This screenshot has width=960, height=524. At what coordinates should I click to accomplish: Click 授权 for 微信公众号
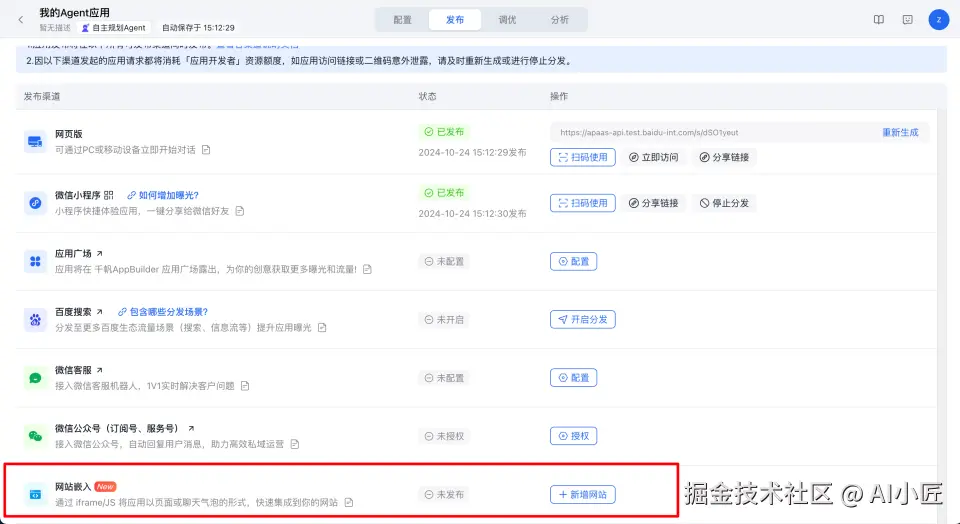tap(574, 436)
